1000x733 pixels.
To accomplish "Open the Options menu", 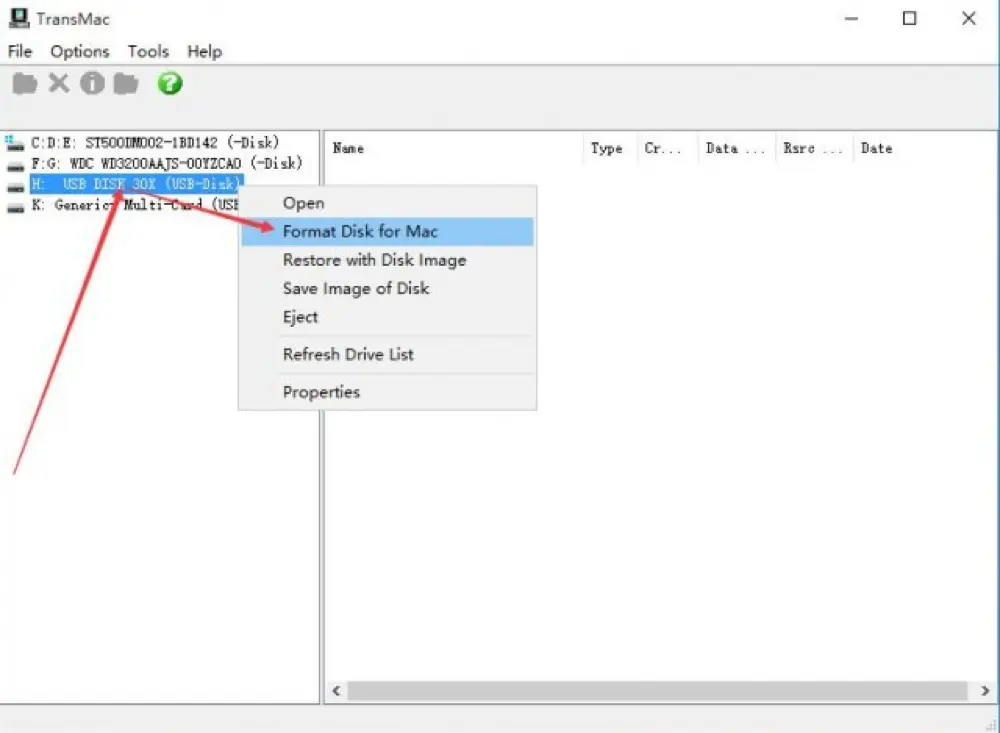I will [80, 51].
